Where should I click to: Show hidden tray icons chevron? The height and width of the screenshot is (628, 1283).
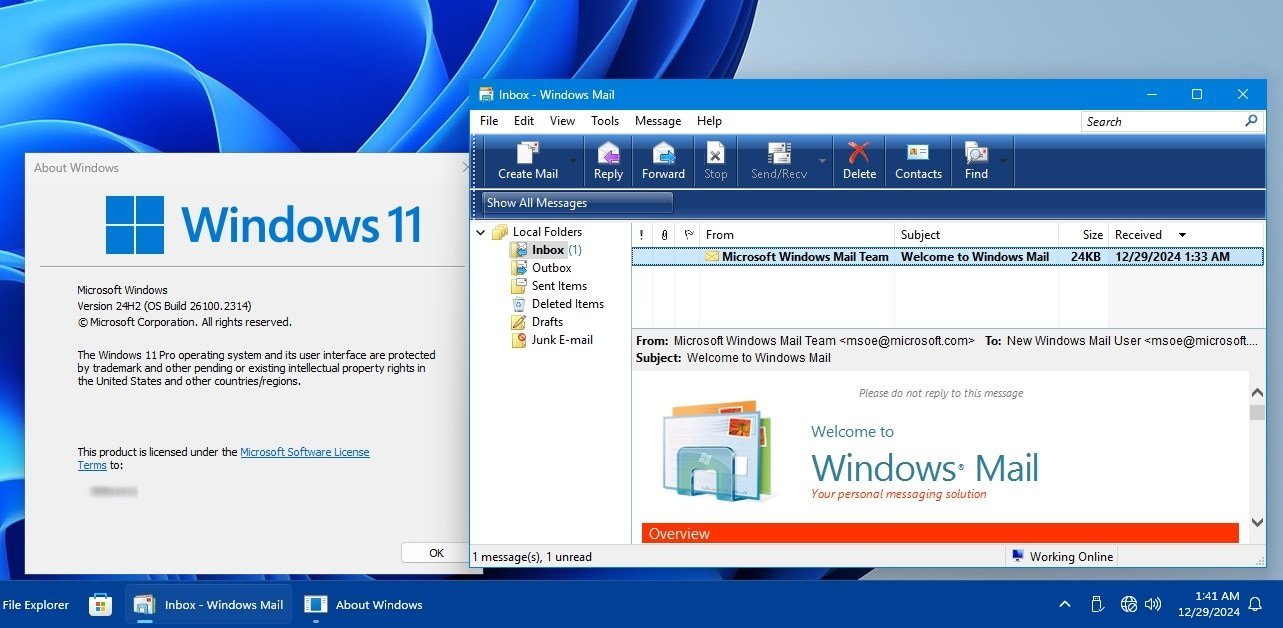click(1065, 604)
